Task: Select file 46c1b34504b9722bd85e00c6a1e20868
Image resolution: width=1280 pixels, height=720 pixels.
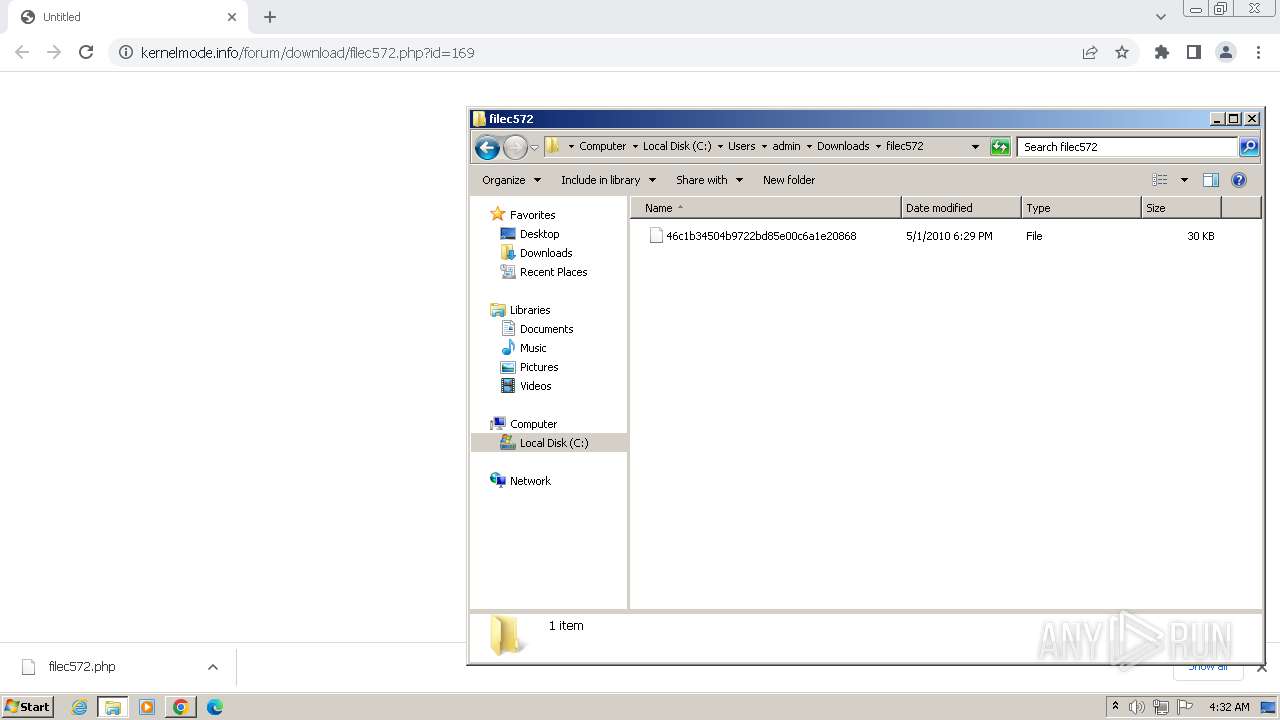Action: click(761, 236)
